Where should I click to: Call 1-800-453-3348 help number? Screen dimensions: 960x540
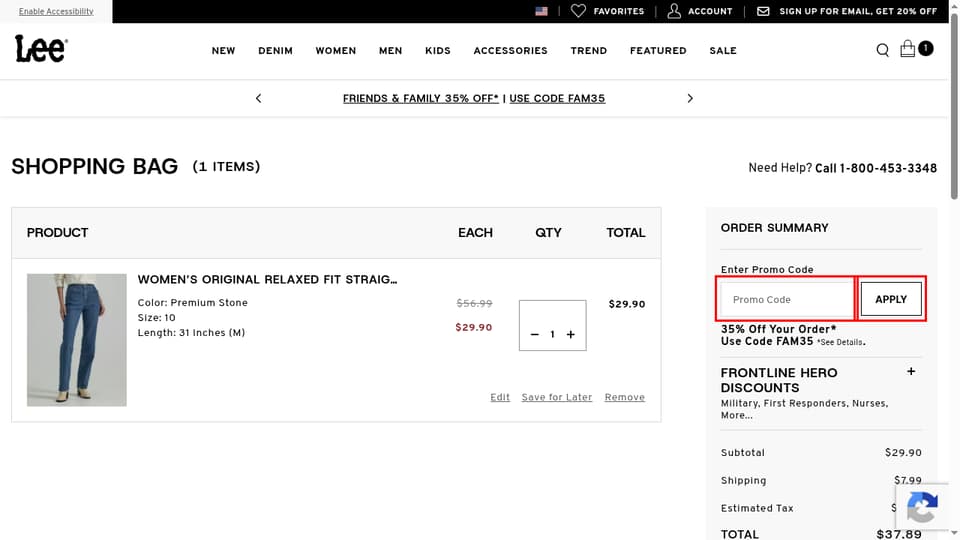pyautogui.click(x=876, y=168)
